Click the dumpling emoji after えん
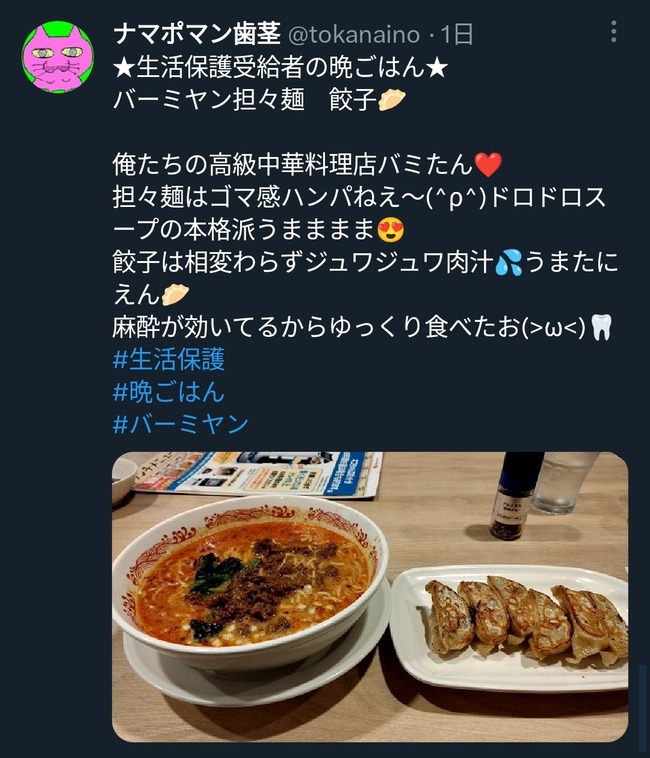The width and height of the screenshot is (650, 758). 175,295
